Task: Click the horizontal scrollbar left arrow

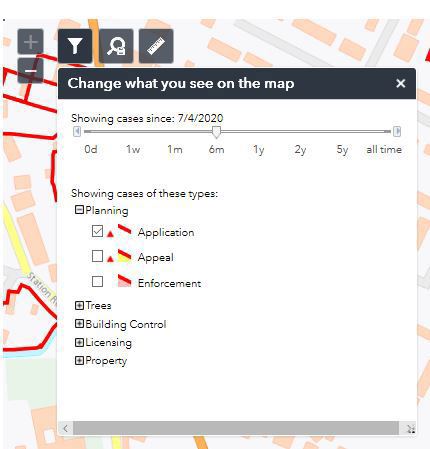Action: tap(66, 428)
